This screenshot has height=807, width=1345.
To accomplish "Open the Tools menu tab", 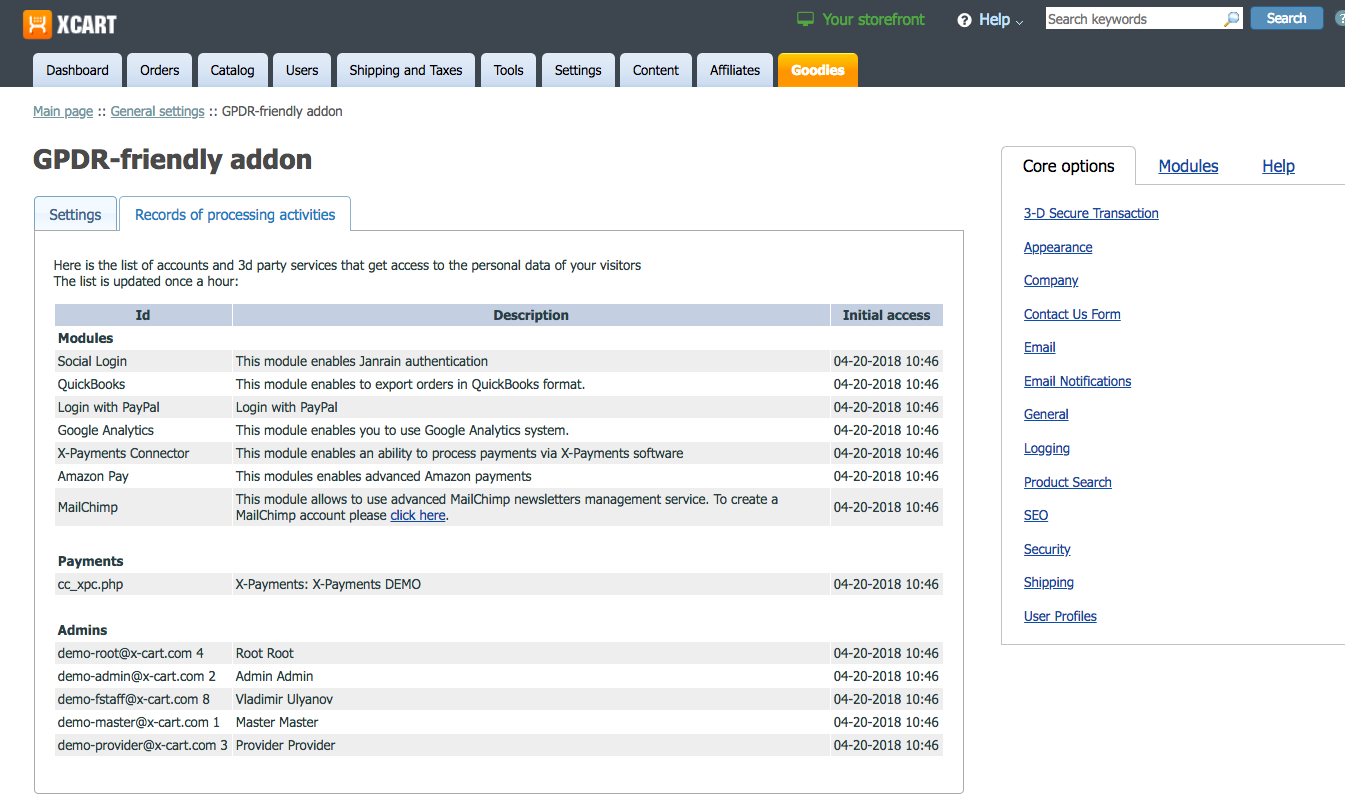I will click(x=509, y=70).
